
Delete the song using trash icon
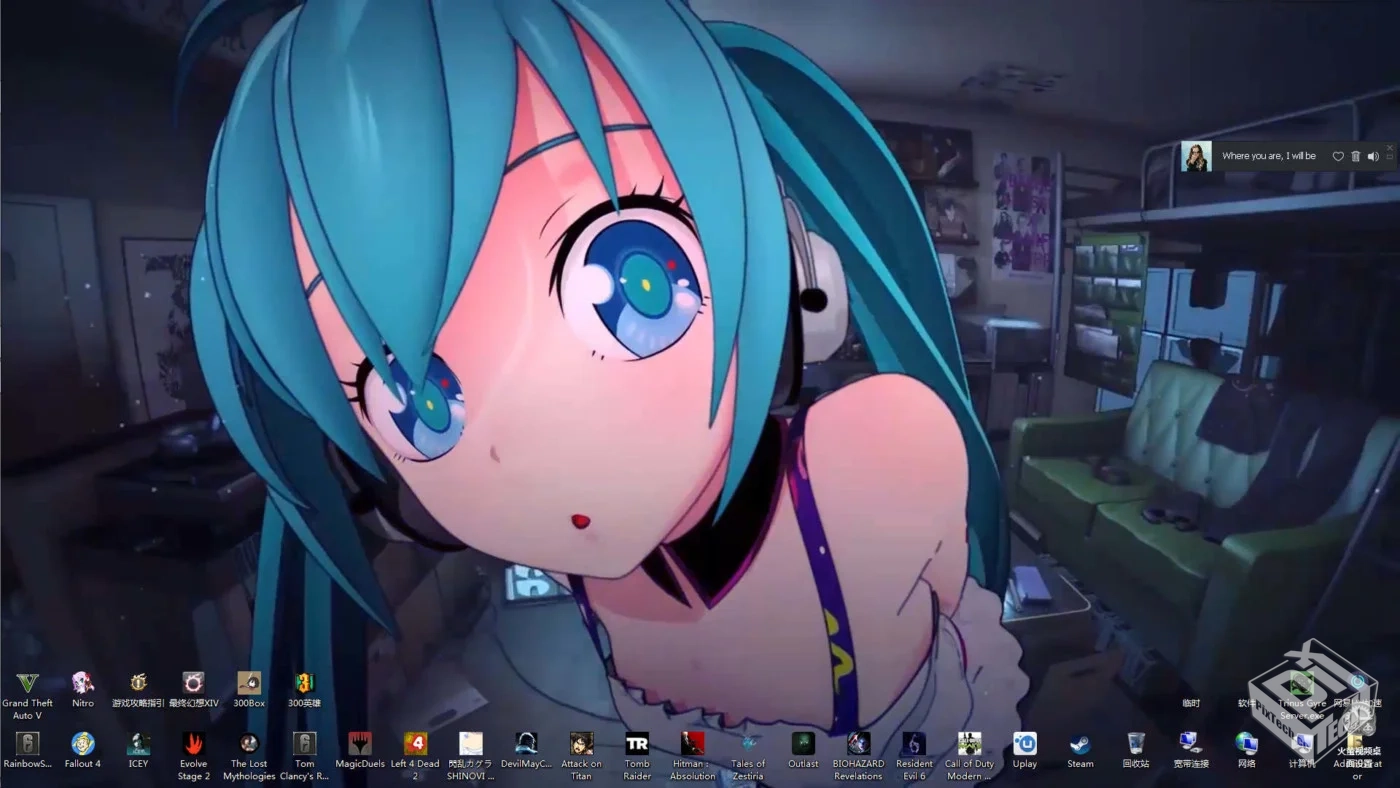coord(1356,156)
